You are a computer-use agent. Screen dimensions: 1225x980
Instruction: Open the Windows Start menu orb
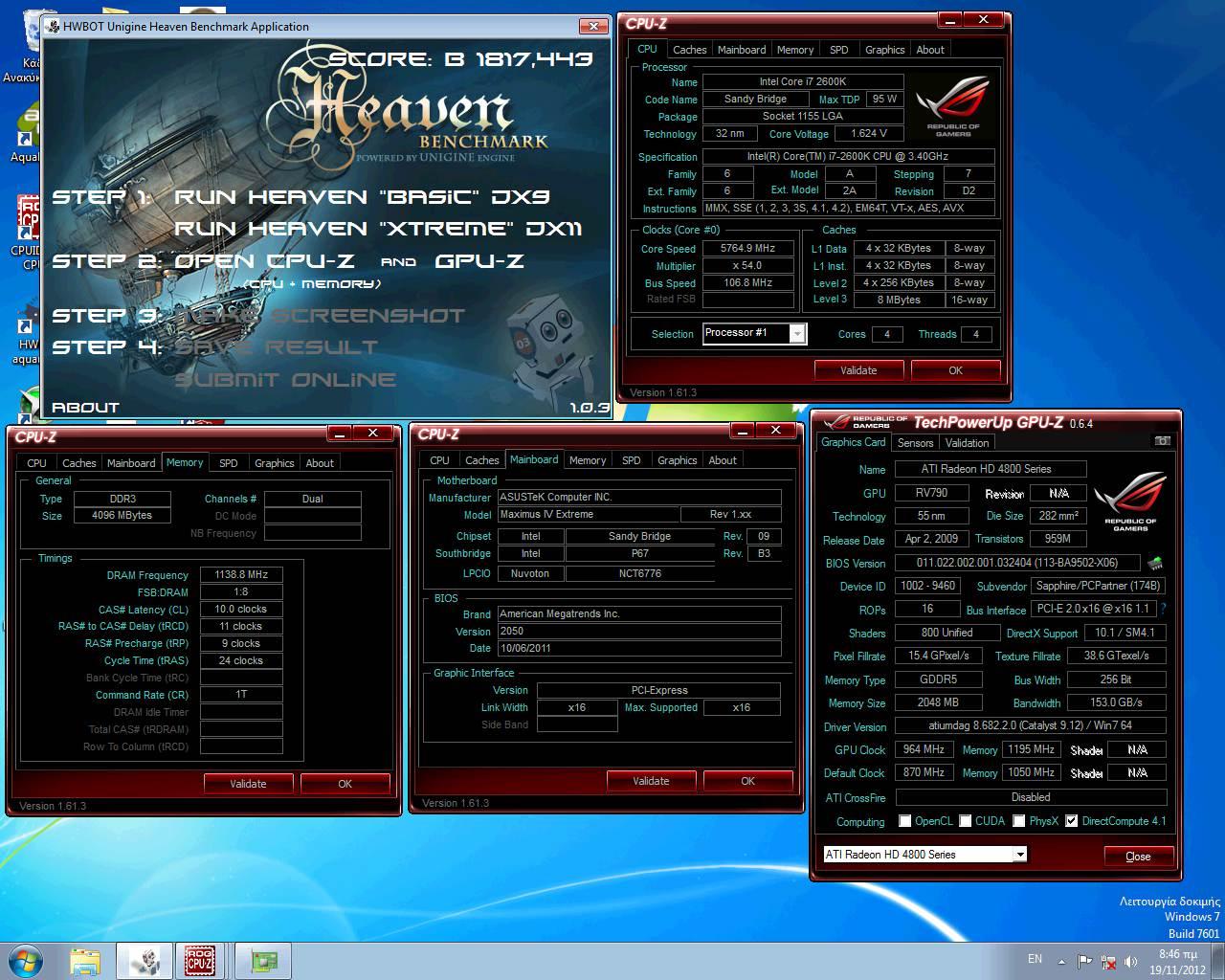pyautogui.click(x=27, y=960)
